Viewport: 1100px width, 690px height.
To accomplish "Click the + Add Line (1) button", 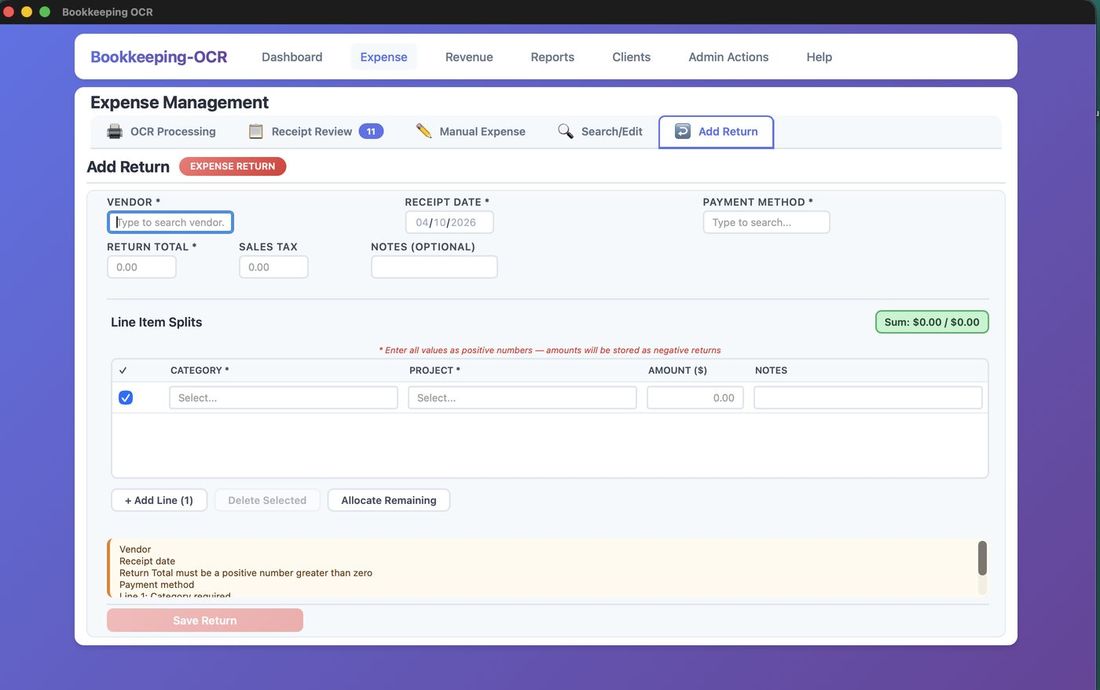I will [x=158, y=499].
